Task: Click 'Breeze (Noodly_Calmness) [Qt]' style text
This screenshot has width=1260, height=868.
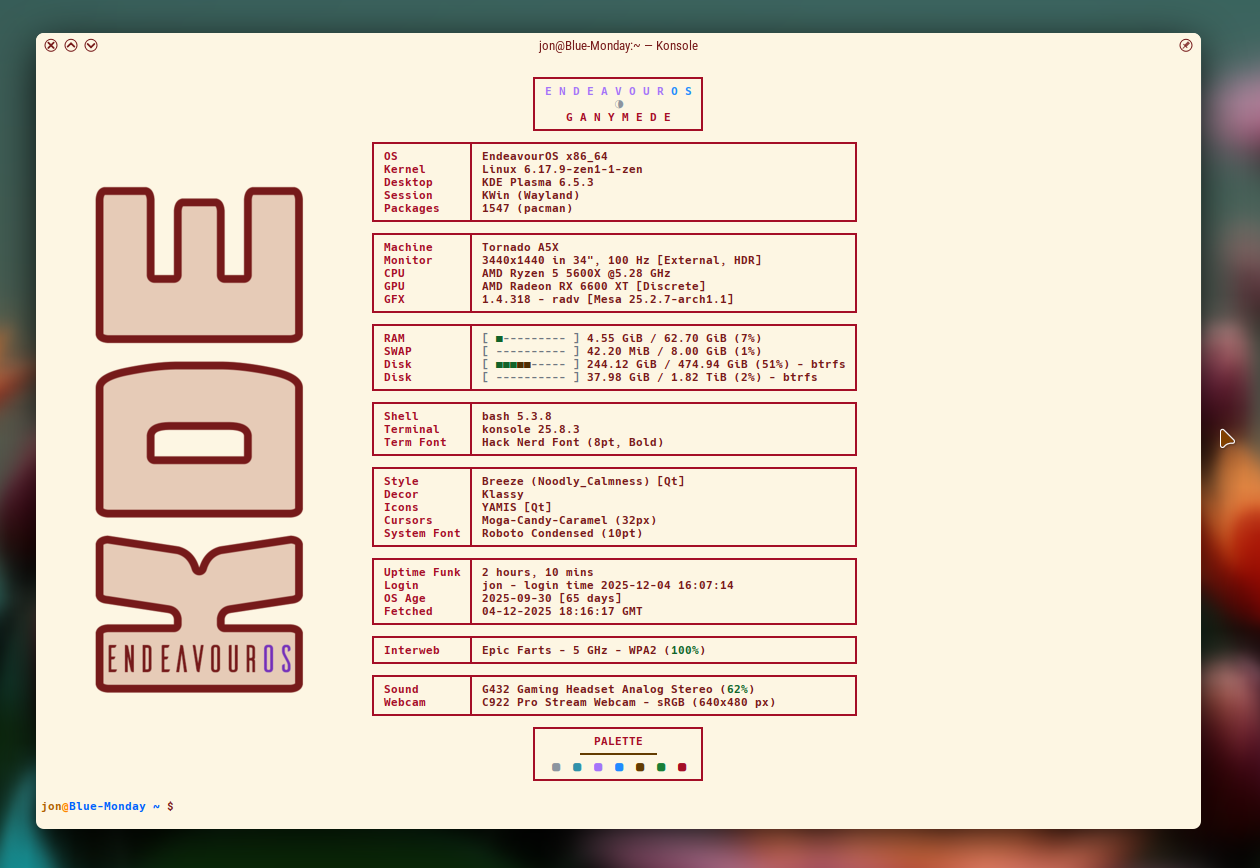Action: coord(583,482)
